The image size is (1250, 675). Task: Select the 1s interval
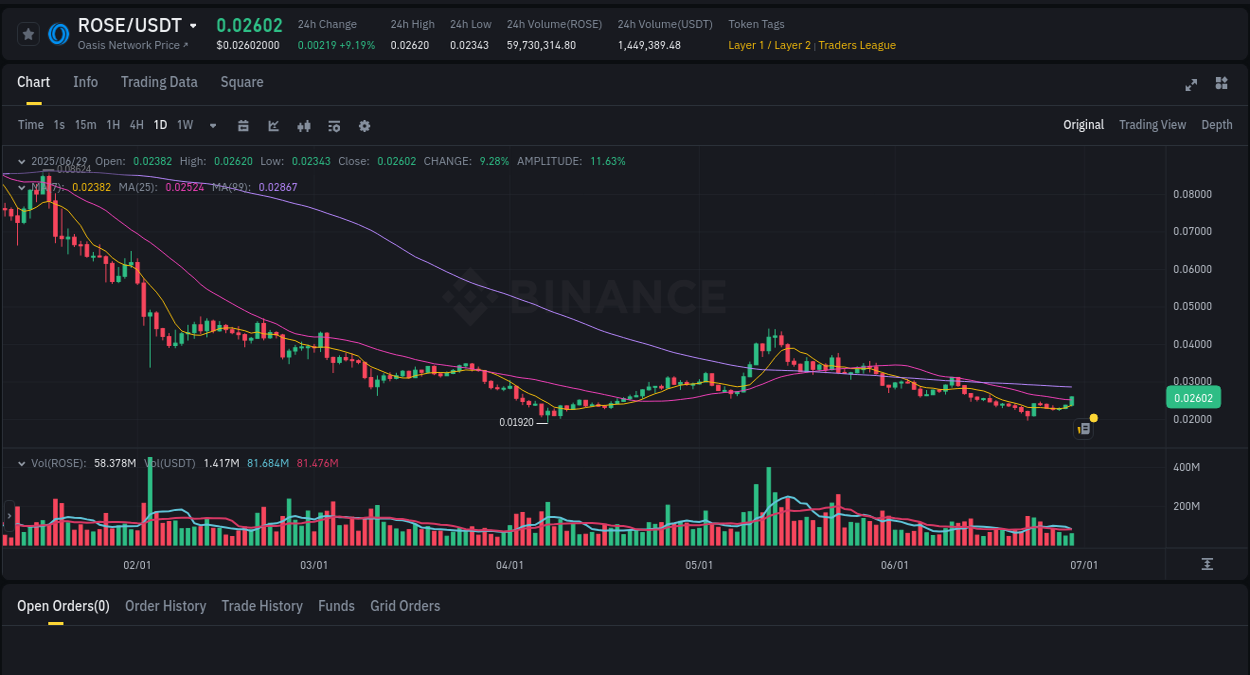click(x=59, y=125)
